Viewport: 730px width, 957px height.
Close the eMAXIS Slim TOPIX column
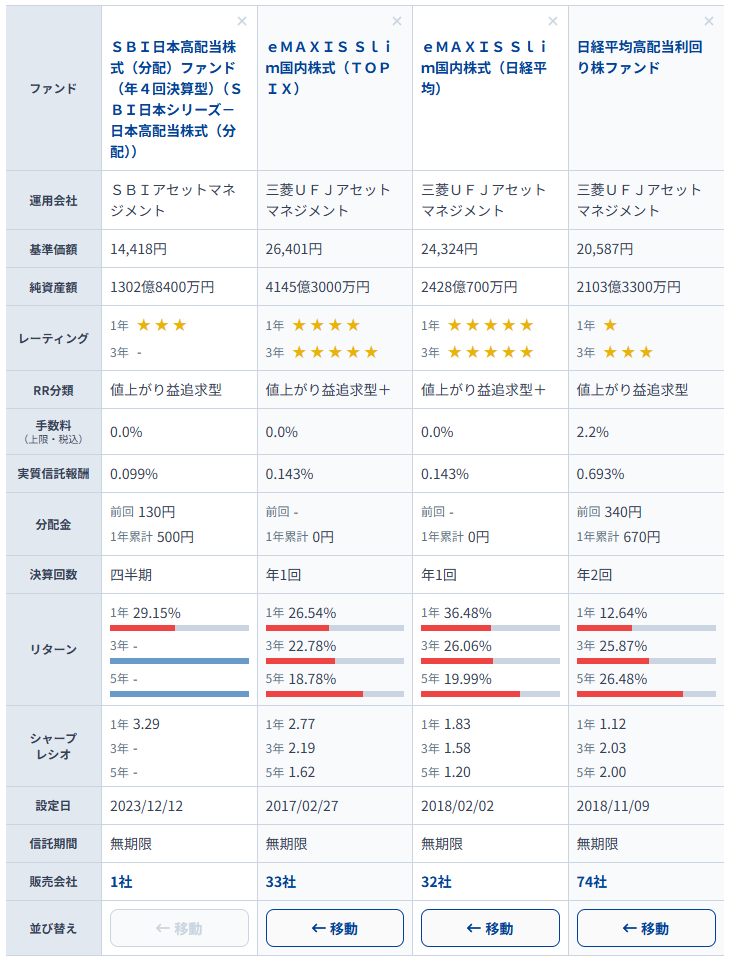[397, 21]
